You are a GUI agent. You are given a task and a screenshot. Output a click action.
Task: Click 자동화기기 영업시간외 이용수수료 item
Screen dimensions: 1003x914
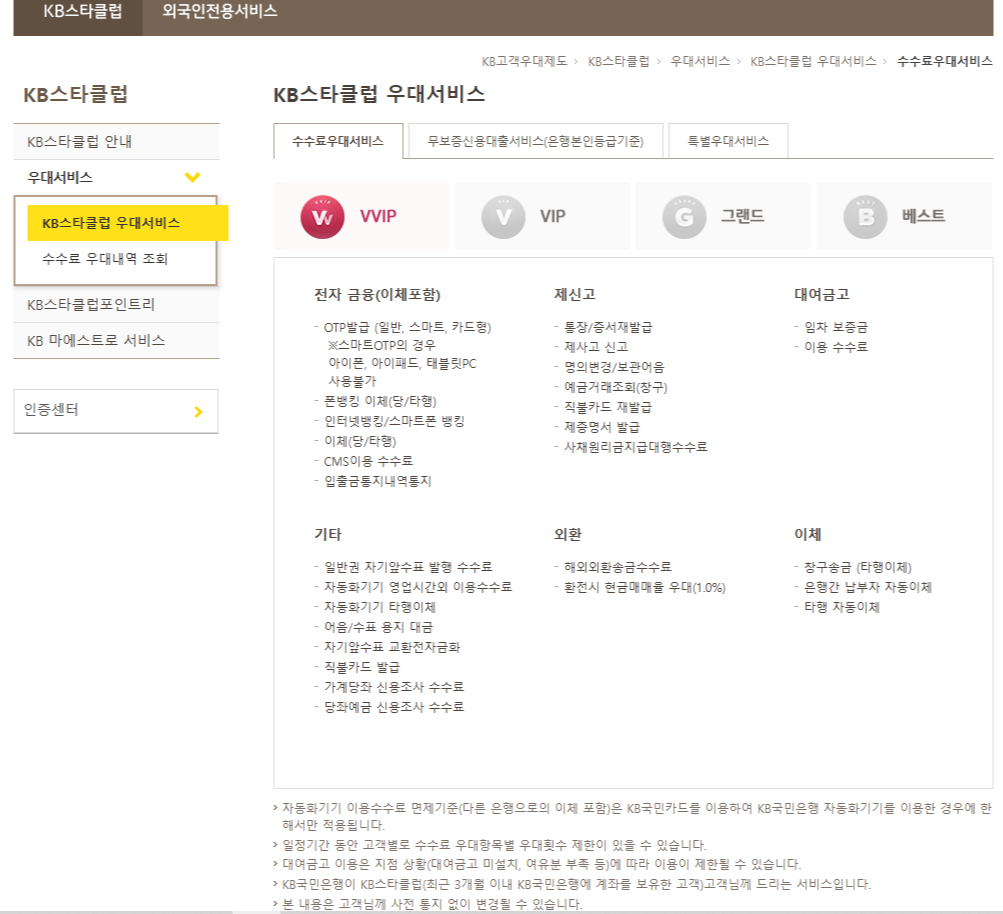(x=418, y=587)
